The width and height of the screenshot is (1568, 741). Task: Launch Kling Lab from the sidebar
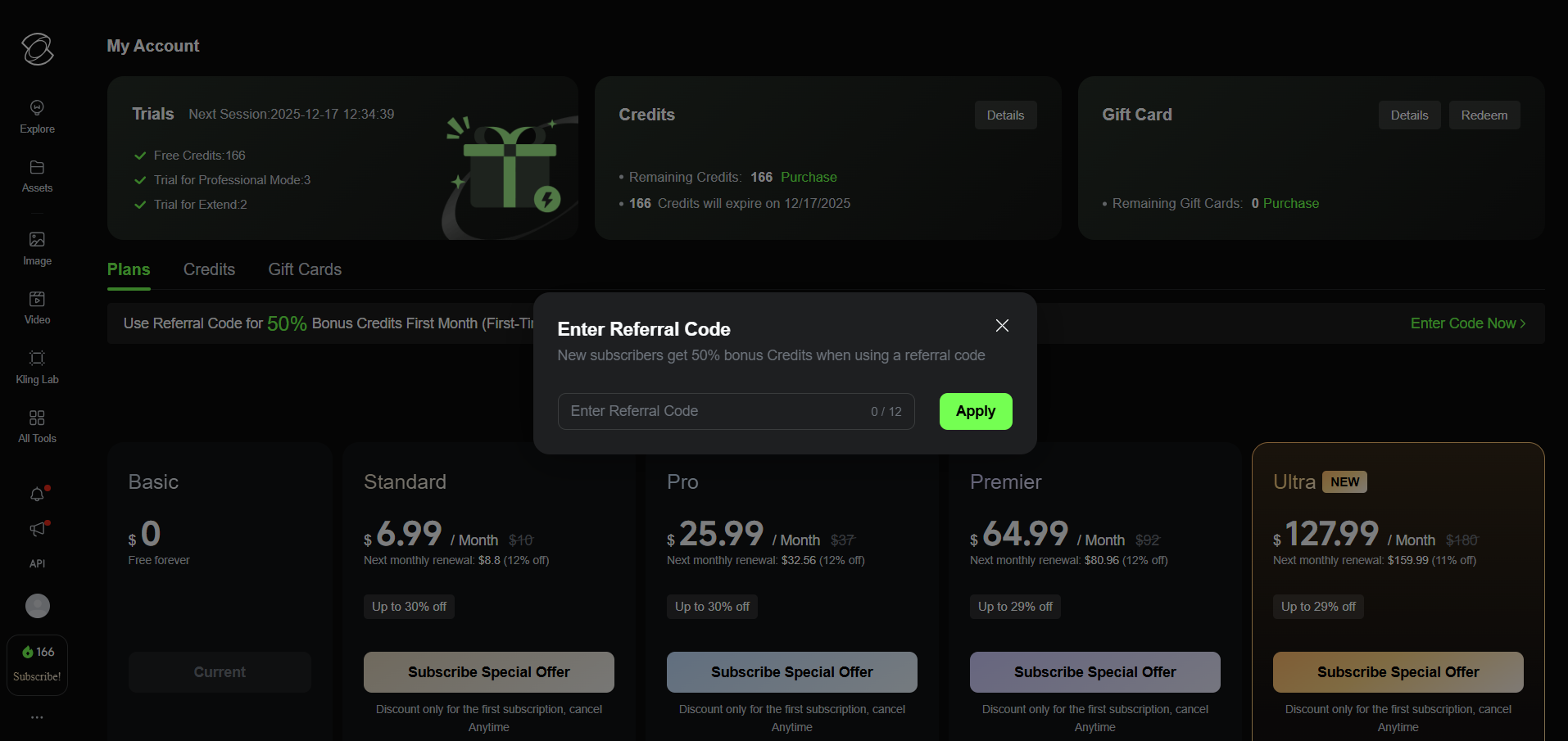pyautogui.click(x=37, y=366)
